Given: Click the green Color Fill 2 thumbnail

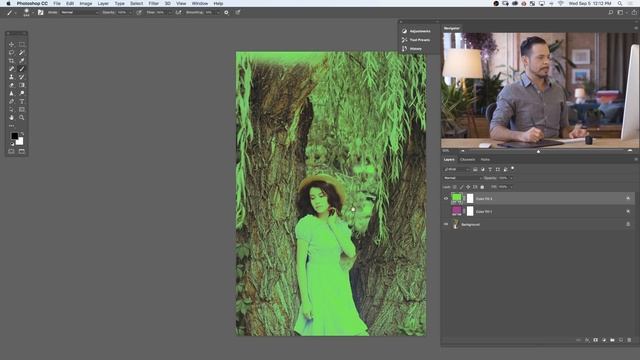Looking at the screenshot, I should [x=456, y=198].
